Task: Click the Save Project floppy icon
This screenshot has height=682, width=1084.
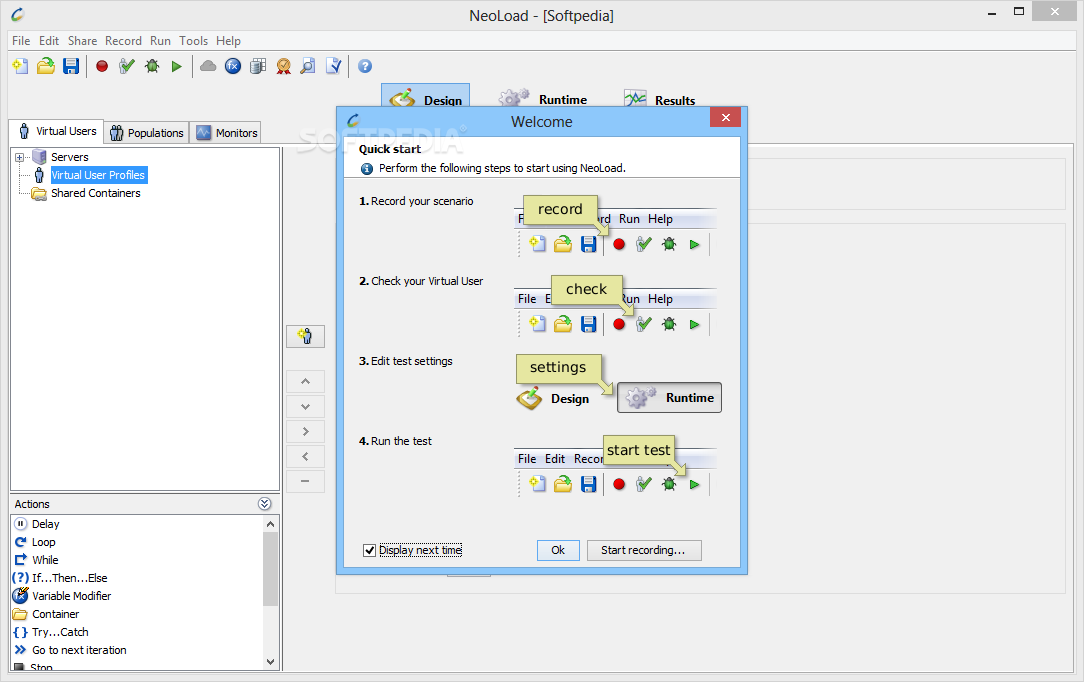Action: tap(71, 66)
